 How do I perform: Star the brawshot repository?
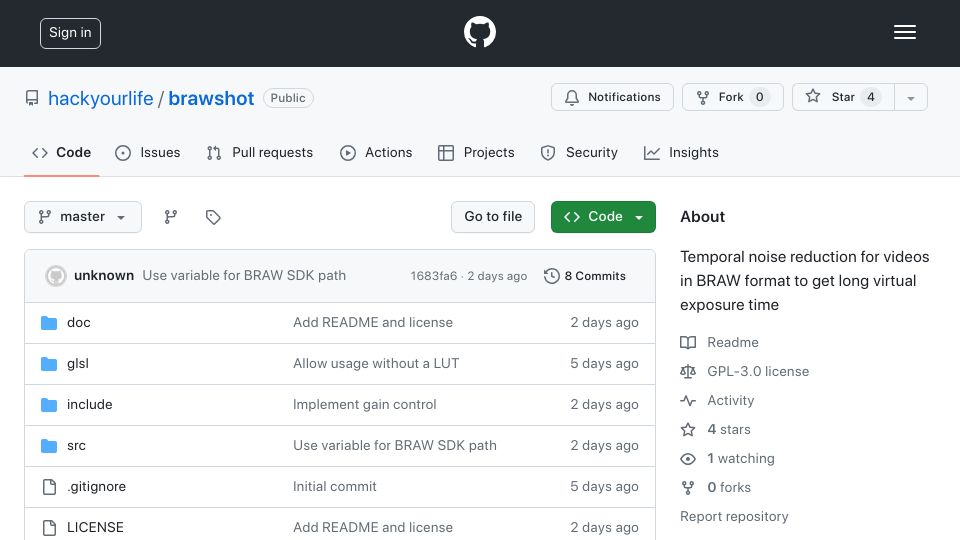pyautogui.click(x=843, y=97)
